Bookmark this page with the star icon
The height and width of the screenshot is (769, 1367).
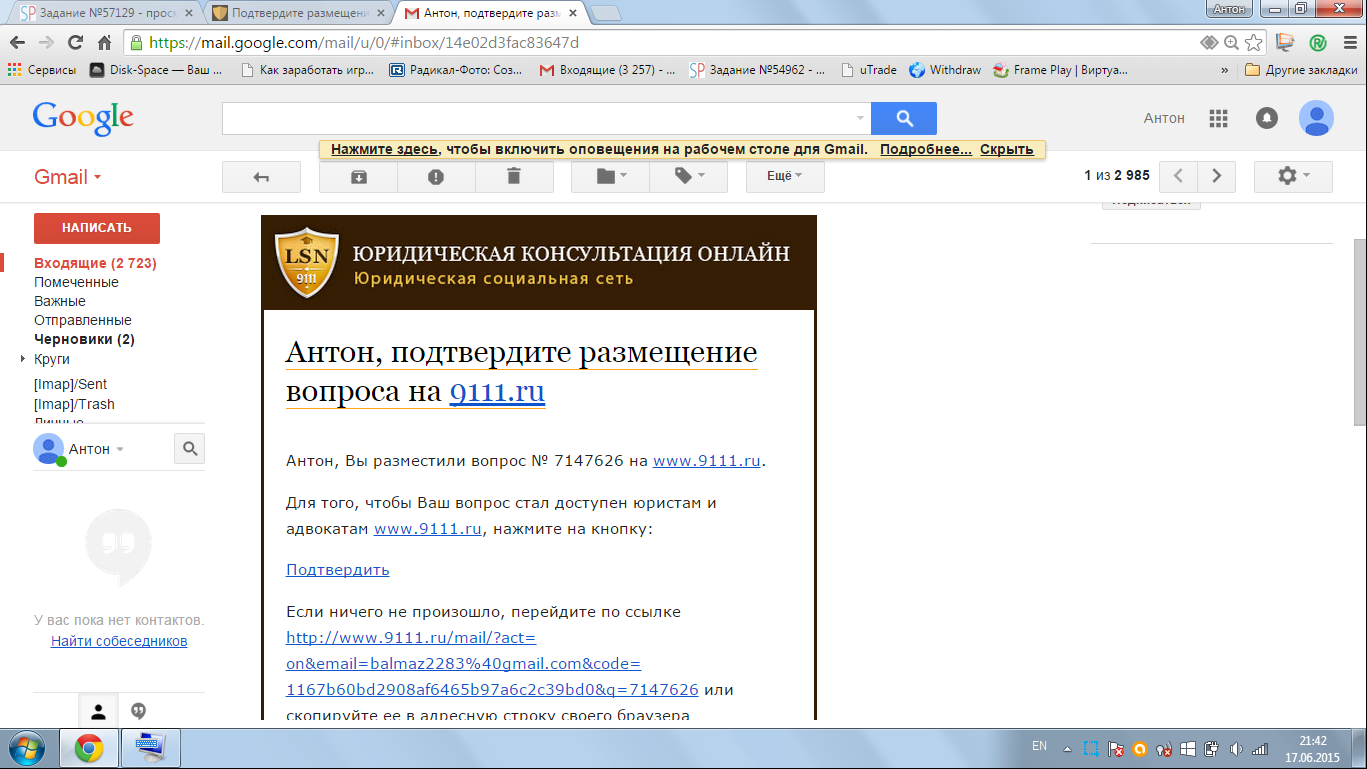pos(1252,43)
